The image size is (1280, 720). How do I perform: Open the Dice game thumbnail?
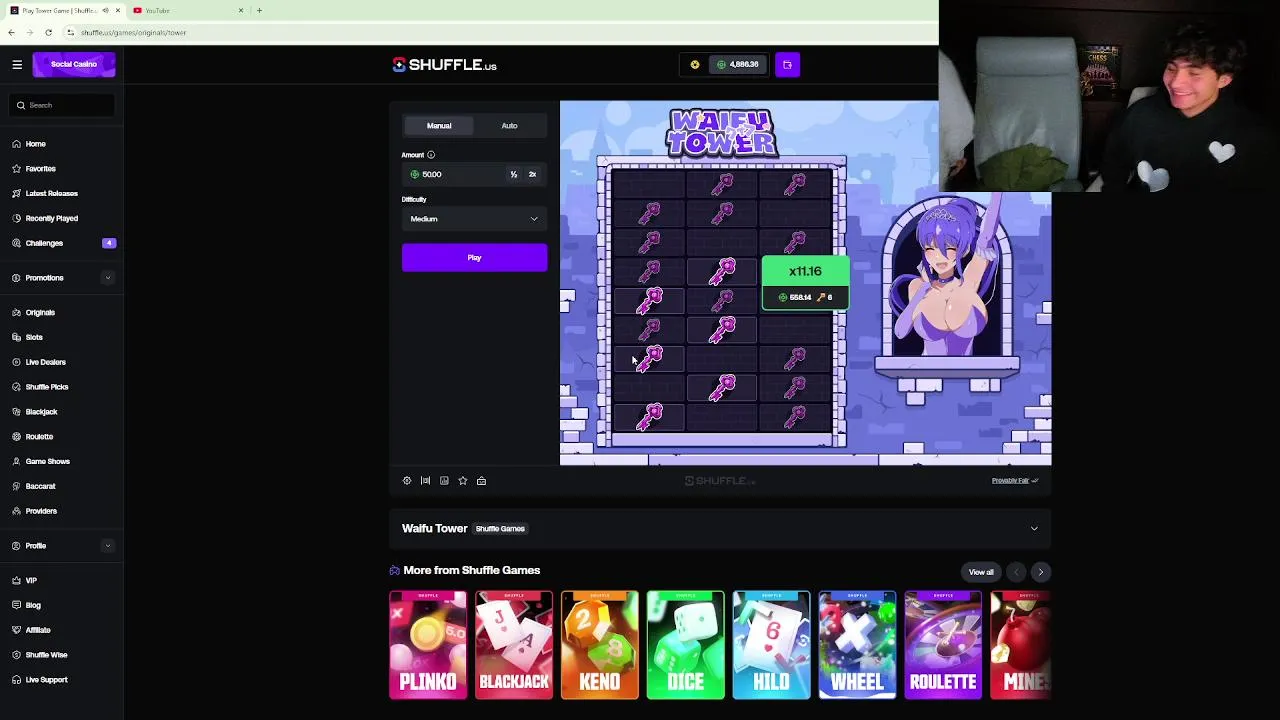[686, 645]
